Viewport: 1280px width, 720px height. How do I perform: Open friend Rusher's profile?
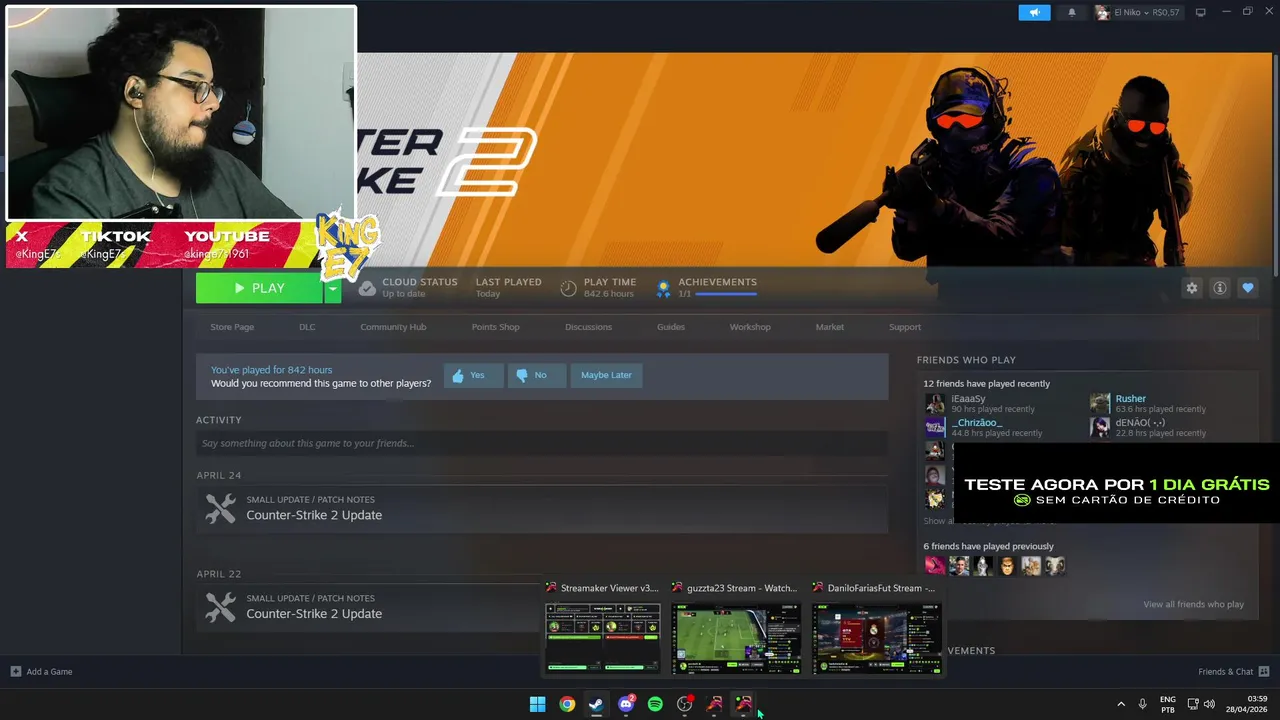pos(1131,399)
